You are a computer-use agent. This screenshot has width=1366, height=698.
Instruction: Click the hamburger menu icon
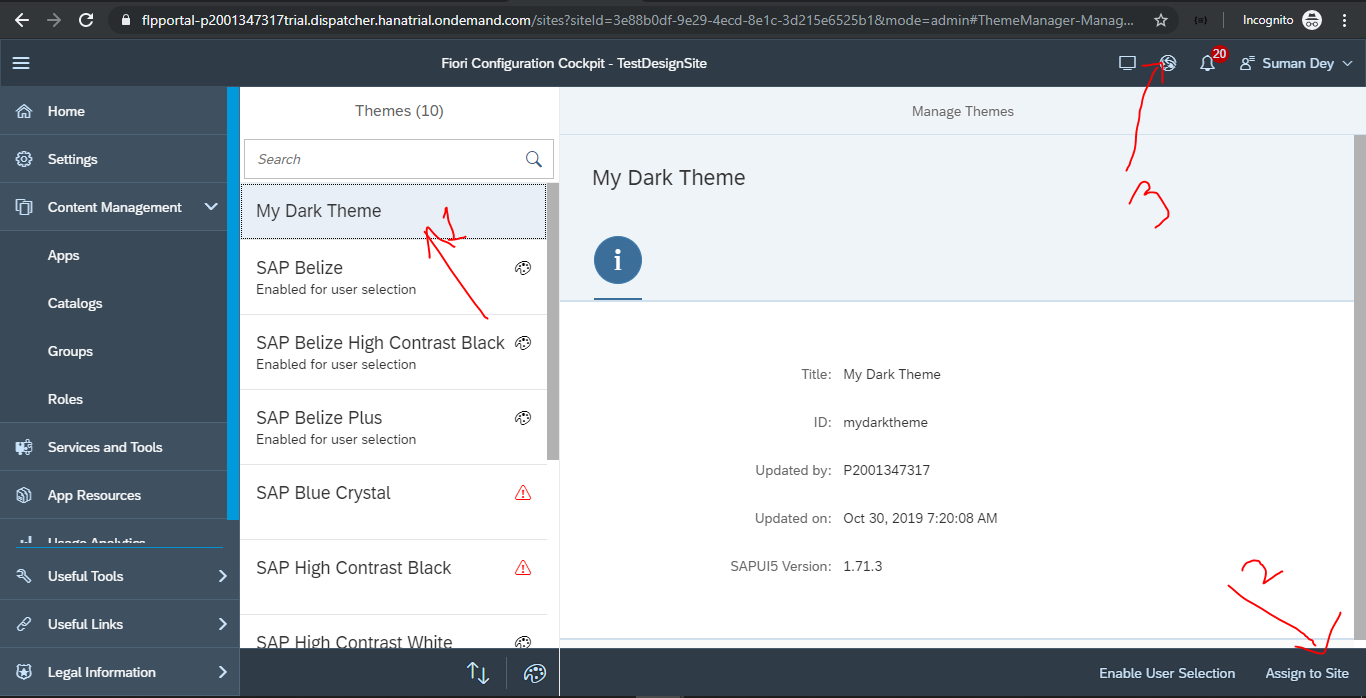[x=21, y=63]
